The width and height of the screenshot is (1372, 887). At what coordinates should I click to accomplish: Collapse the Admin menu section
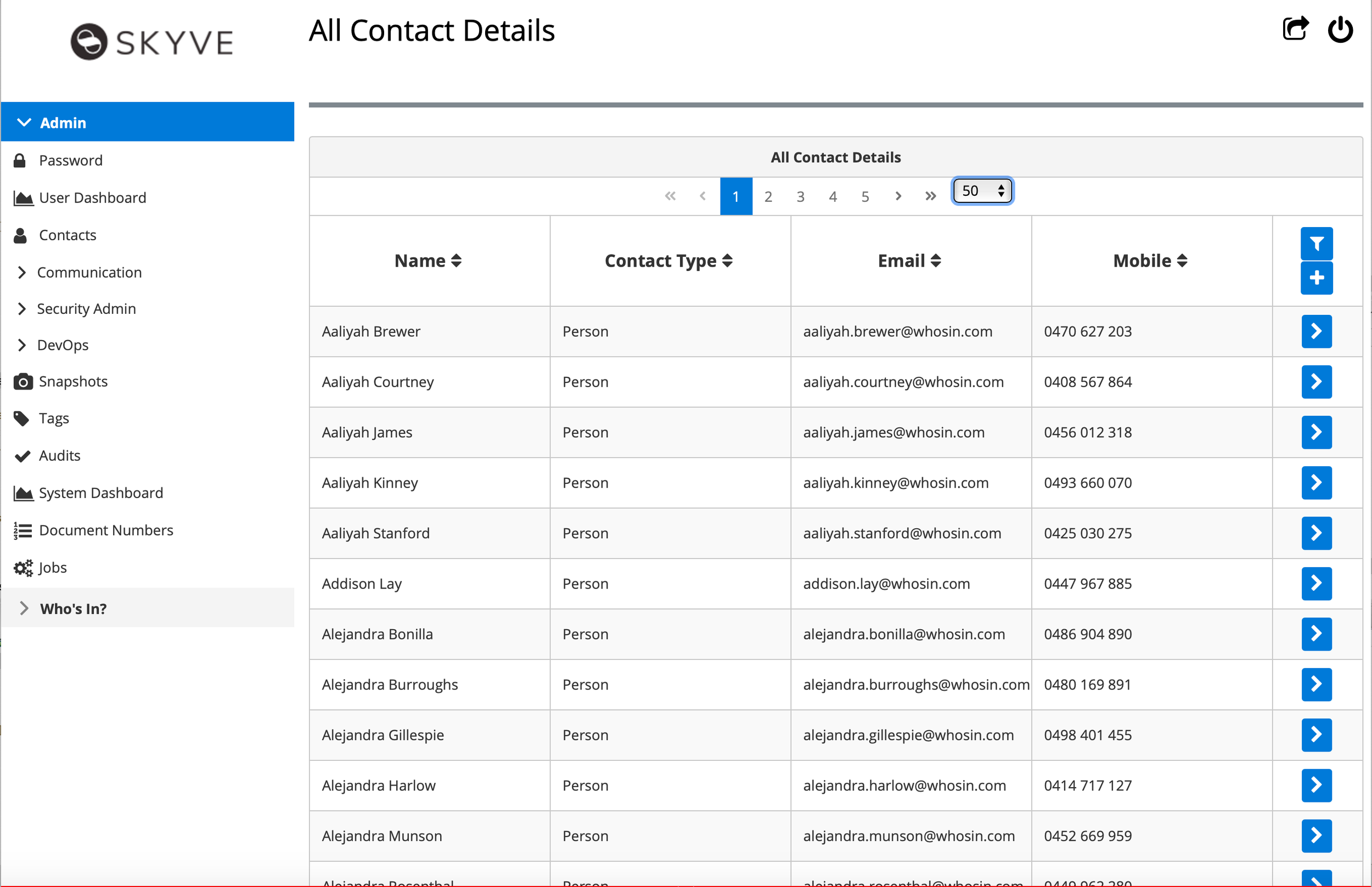point(62,123)
